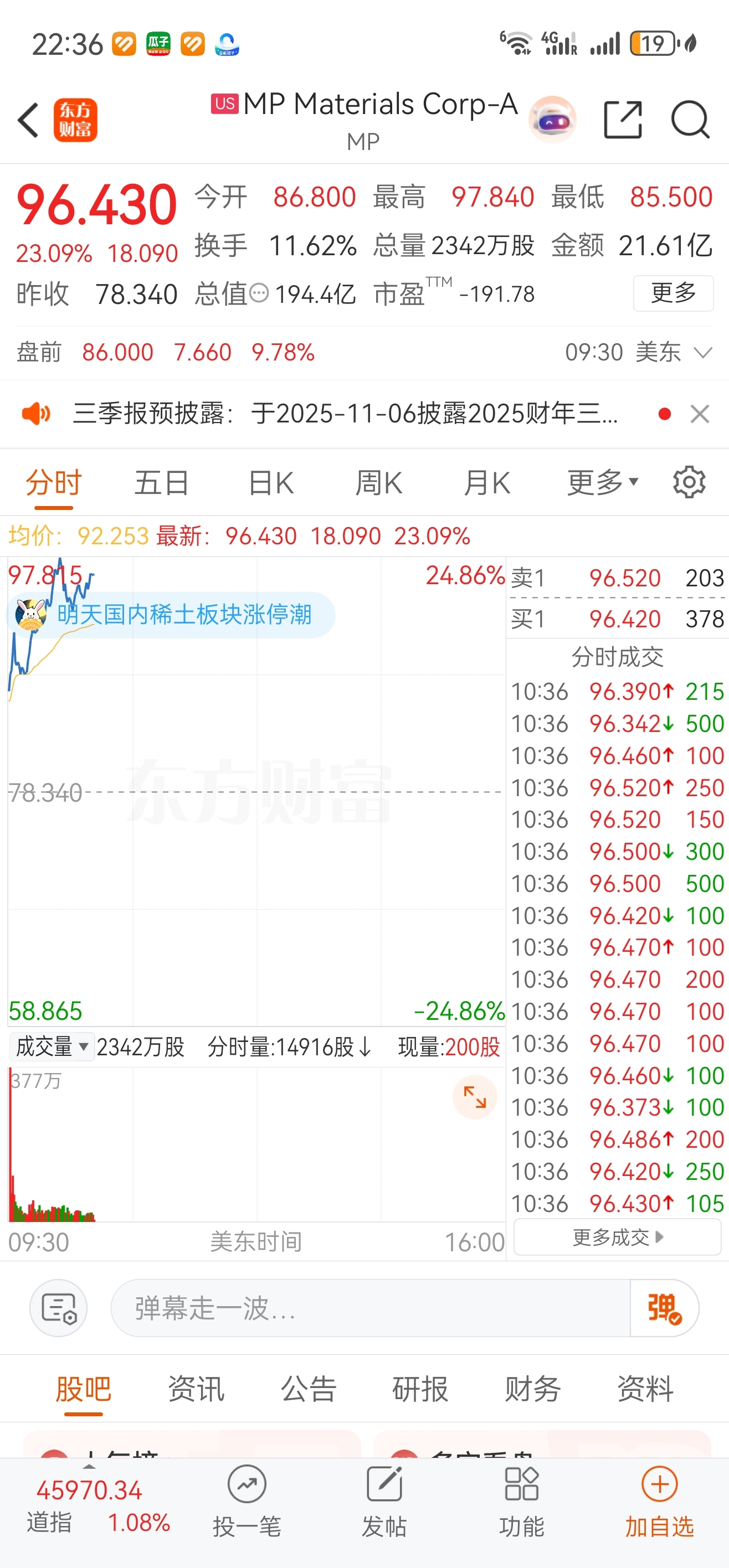Image resolution: width=729 pixels, height=1568 pixels.
Task: Open search with magnifier icon
Action: (690, 119)
